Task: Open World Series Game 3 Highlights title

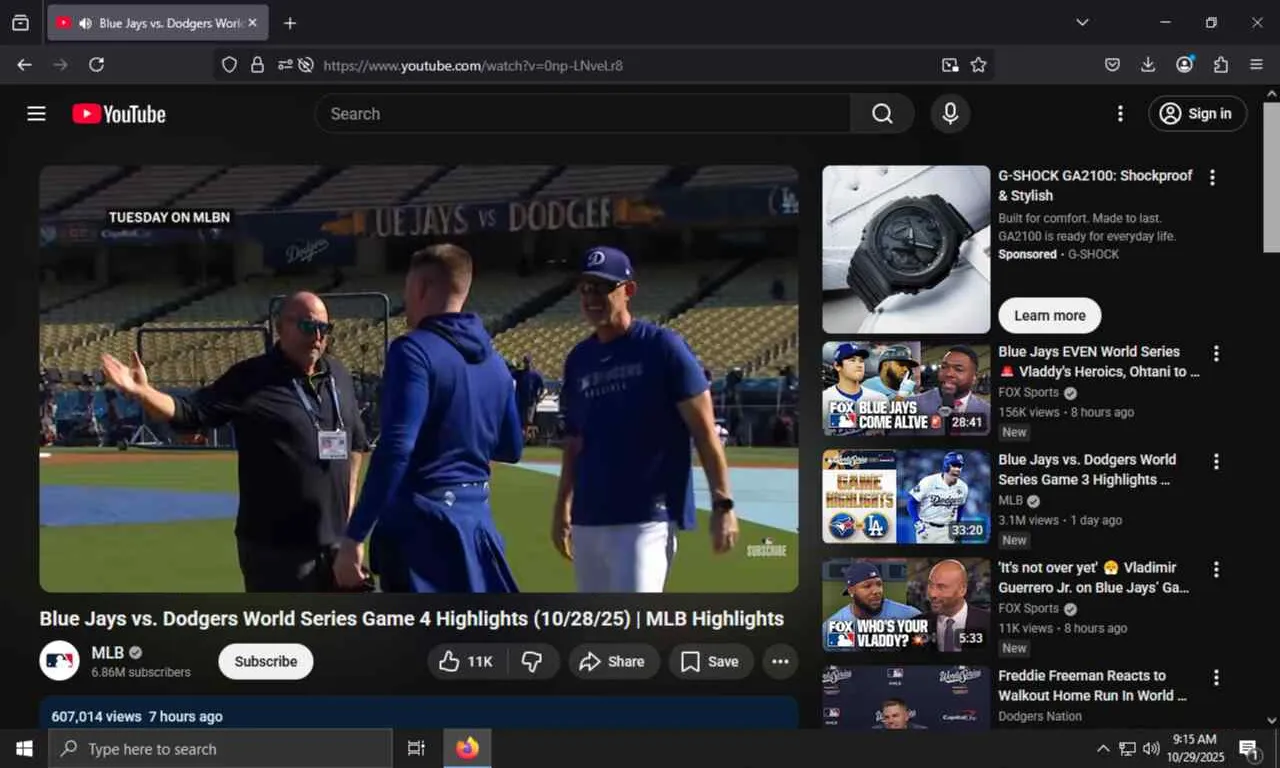Action: (x=1087, y=470)
